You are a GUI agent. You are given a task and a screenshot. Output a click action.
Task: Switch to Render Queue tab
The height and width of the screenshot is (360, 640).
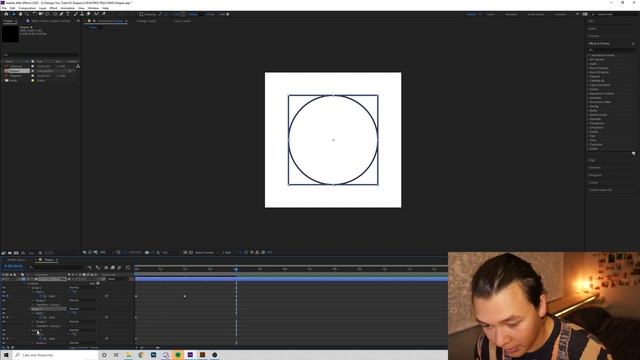[x=16, y=260]
